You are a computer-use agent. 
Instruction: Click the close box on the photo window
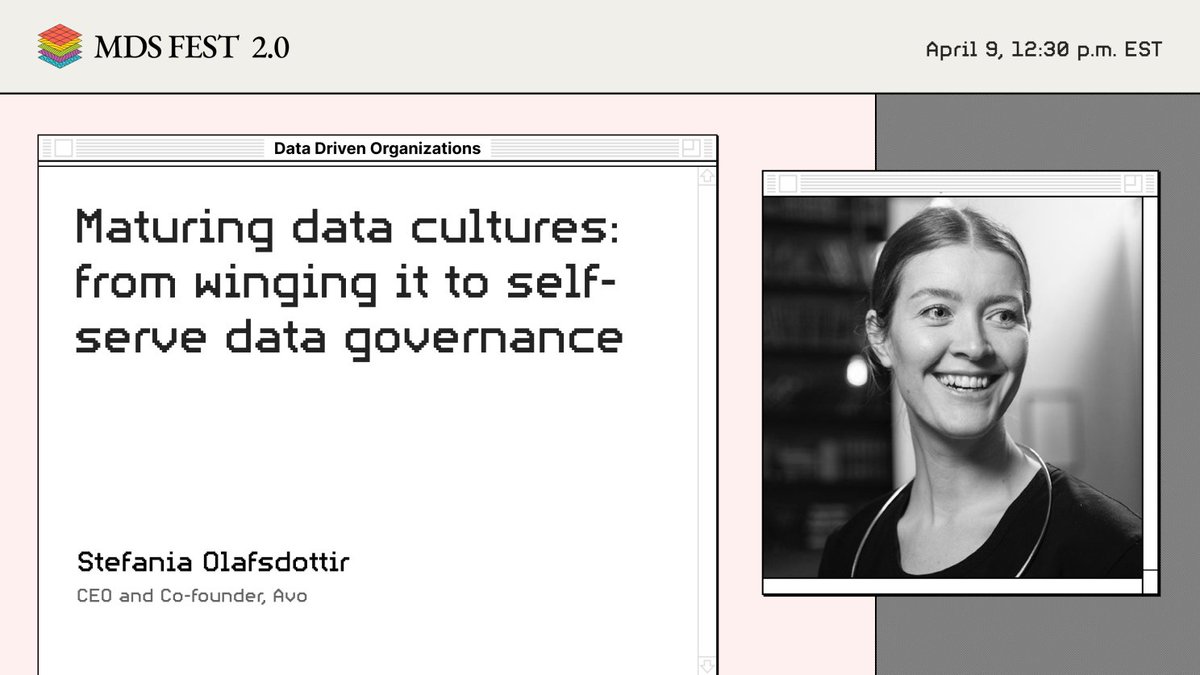click(x=789, y=182)
